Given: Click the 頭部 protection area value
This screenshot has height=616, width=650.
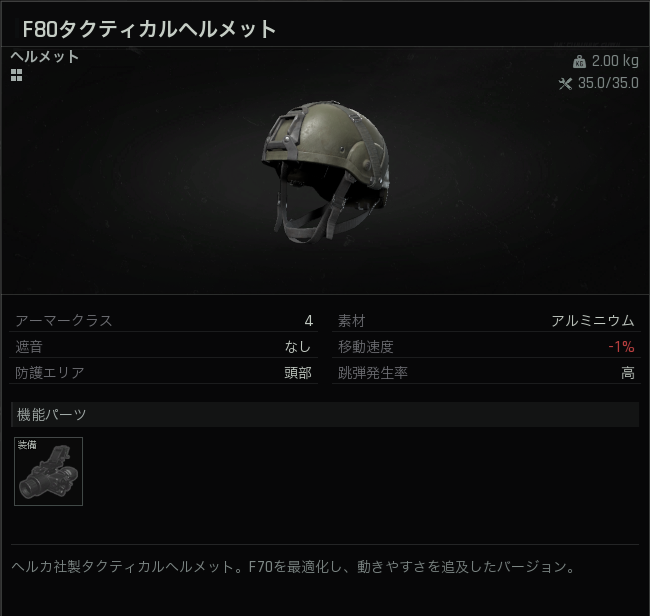Looking at the screenshot, I should click(298, 373).
